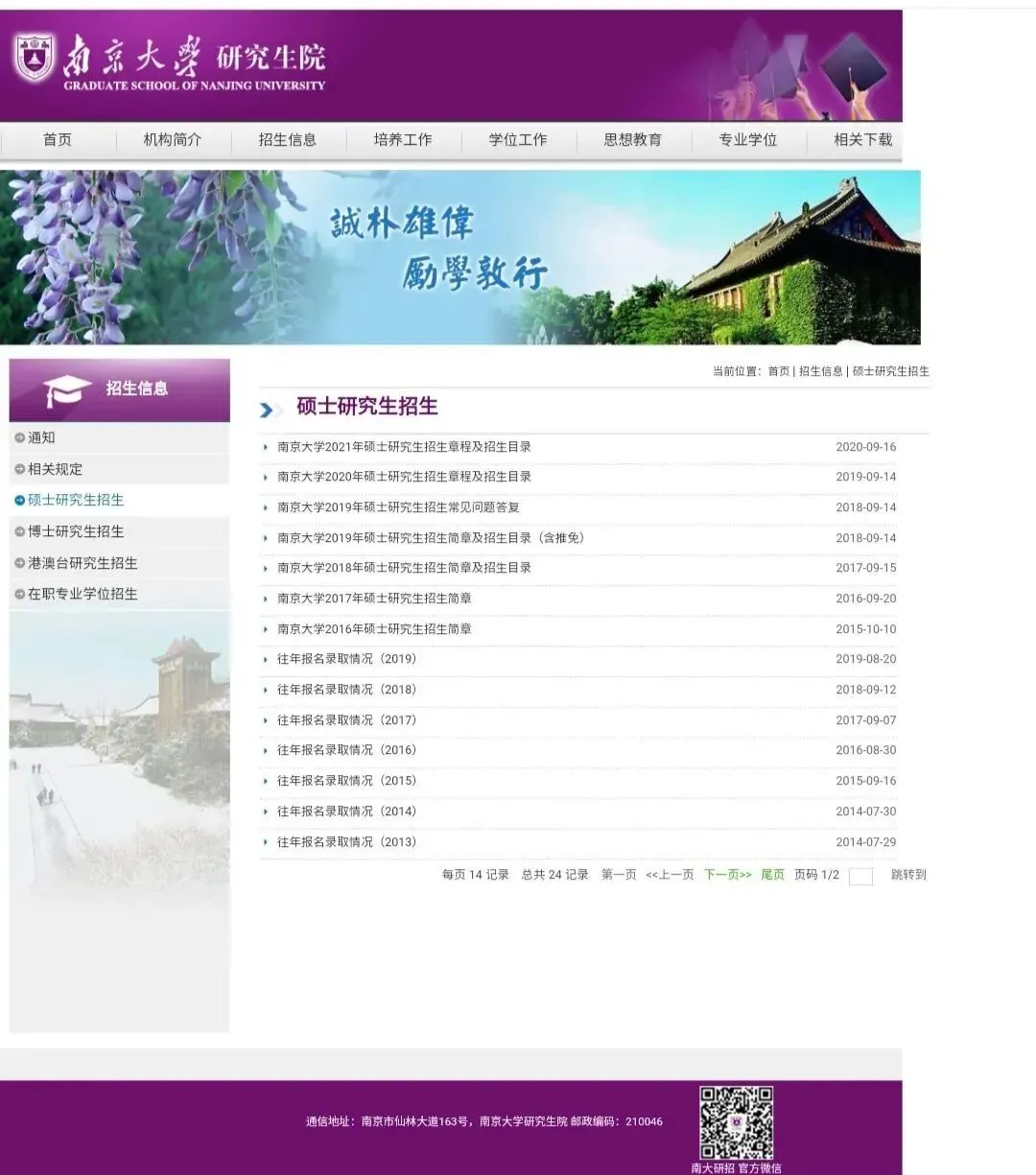This screenshot has height=1175, width=1036.
Task: Click 首页 in the breadcrumb
Action: (779, 371)
